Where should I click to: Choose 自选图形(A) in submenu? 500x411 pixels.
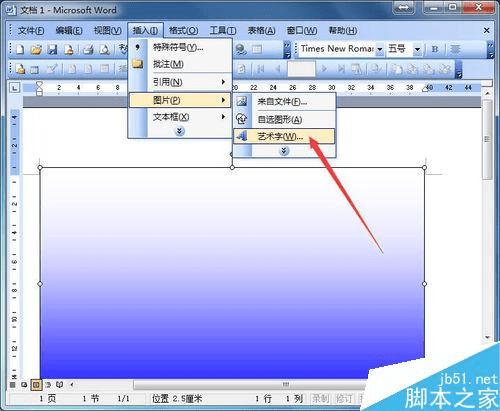click(x=284, y=119)
